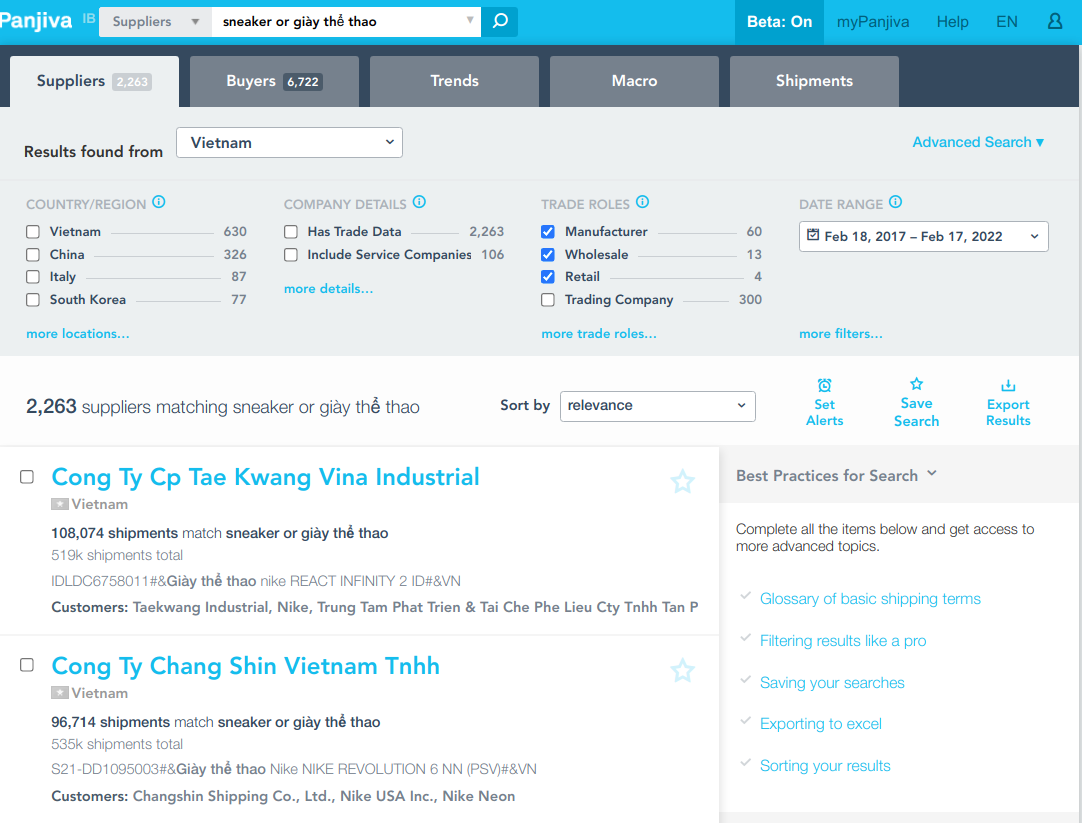Toggle the Beta: On switch
The image size is (1082, 823).
pos(779,22)
